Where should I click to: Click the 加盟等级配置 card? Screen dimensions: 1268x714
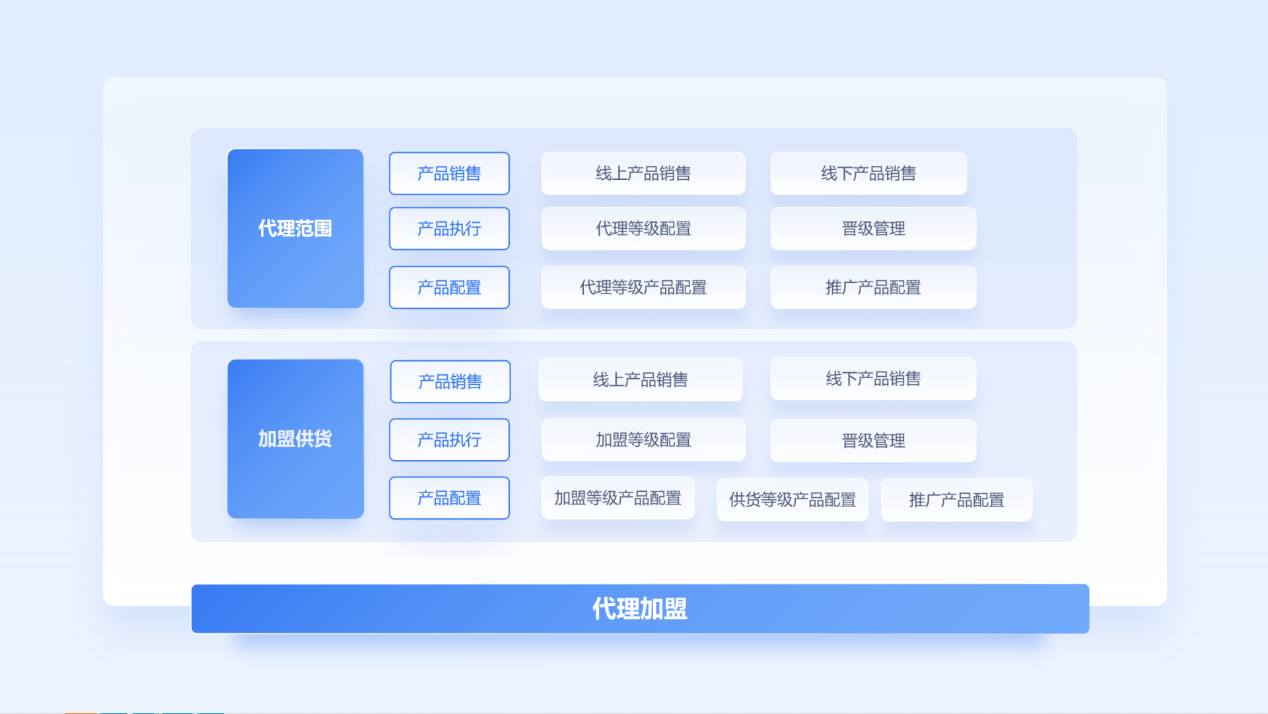[643, 439]
